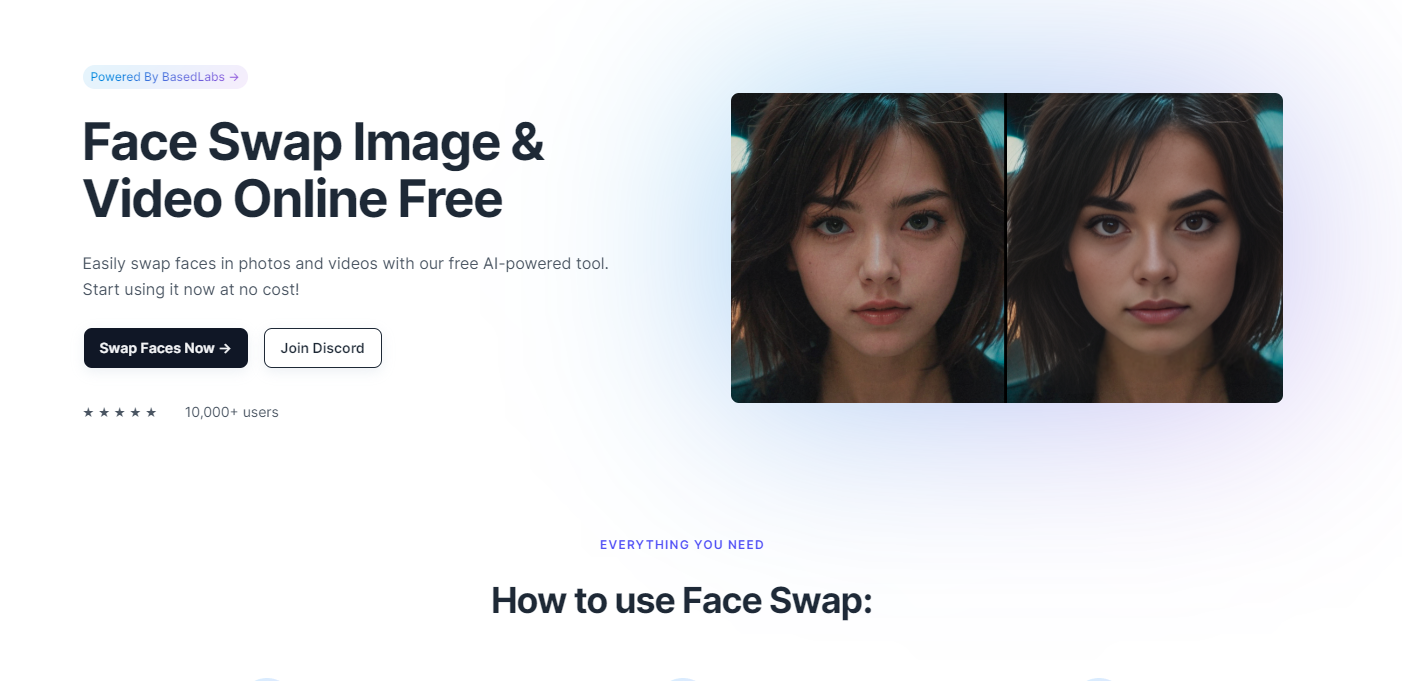This screenshot has width=1402, height=681.
Task: Select the first rating star
Action: [x=88, y=412]
